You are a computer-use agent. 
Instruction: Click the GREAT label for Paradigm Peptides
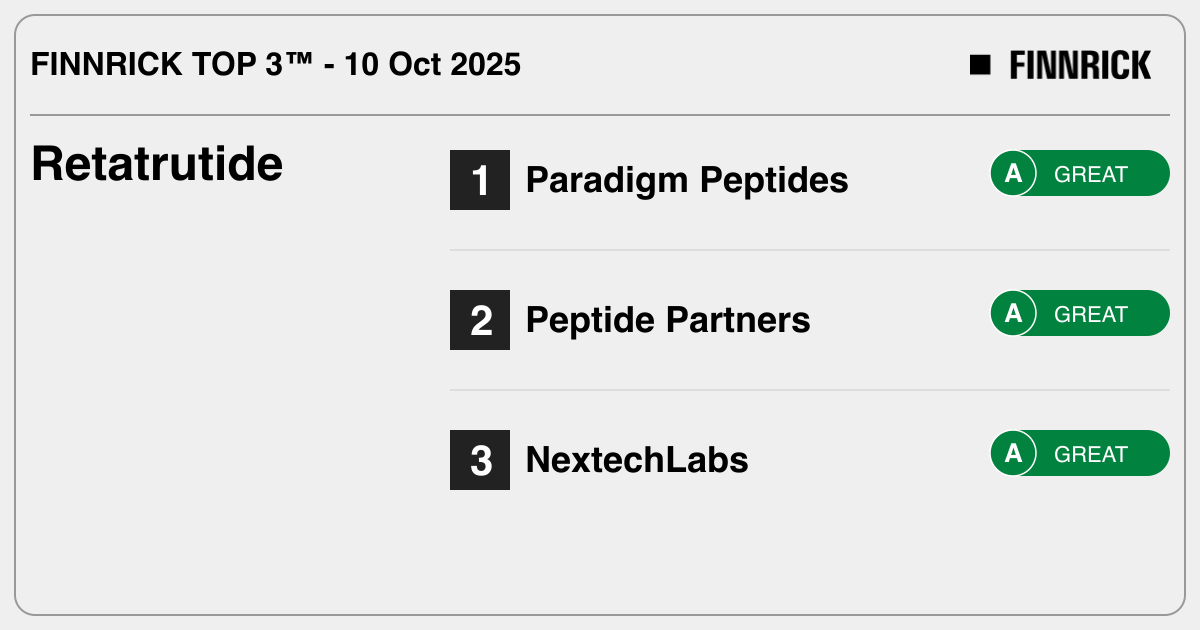(1091, 174)
